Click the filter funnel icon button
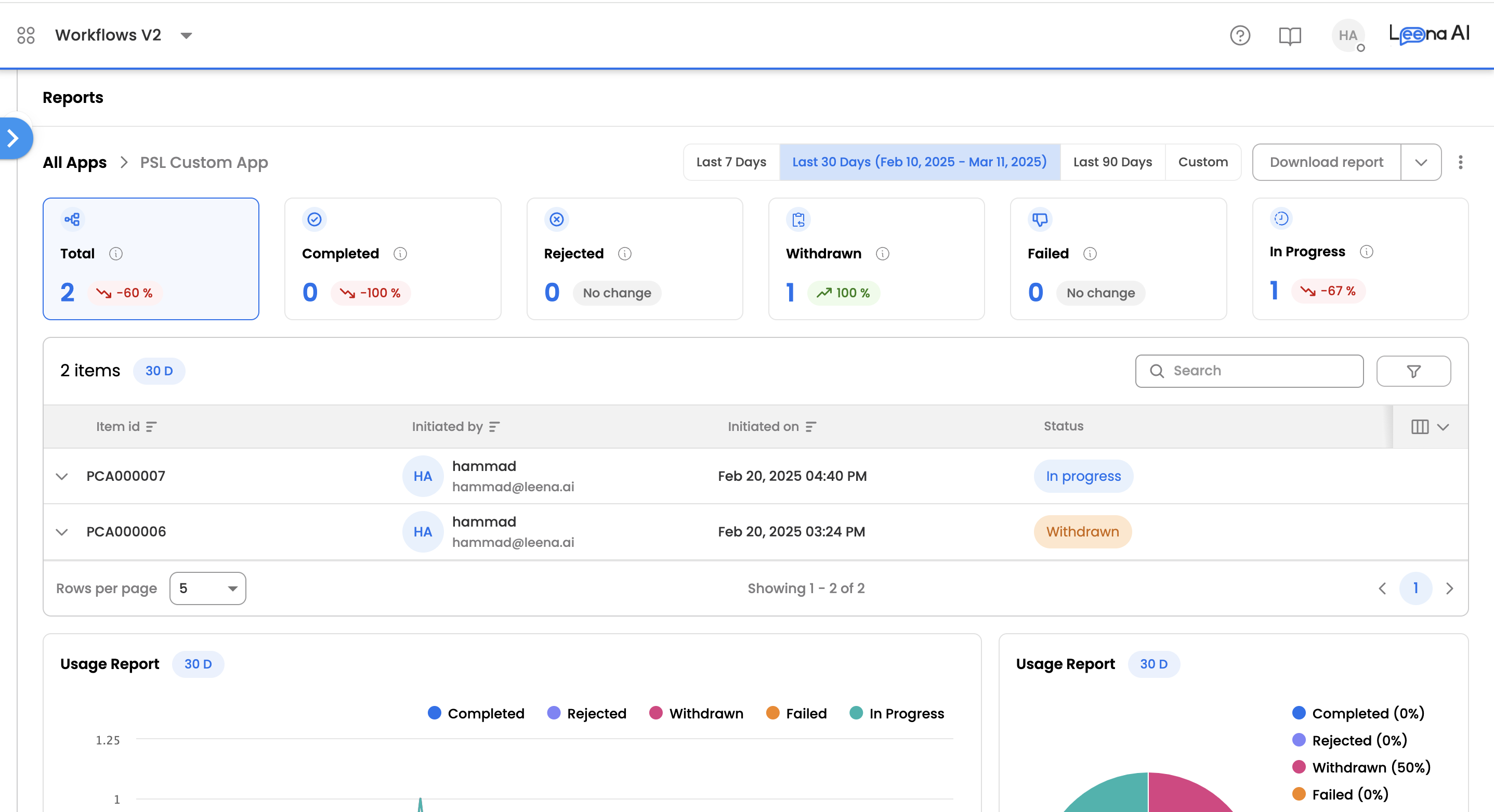 tap(1413, 371)
